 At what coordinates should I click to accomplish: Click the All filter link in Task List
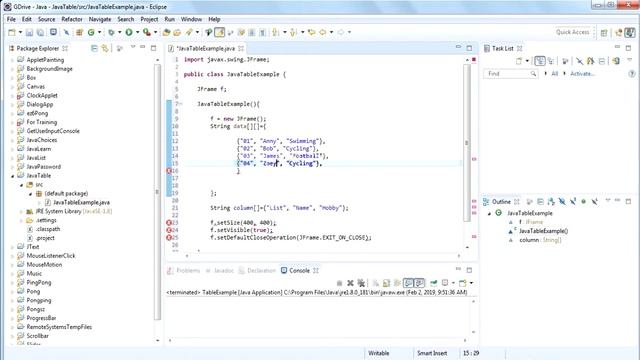[x=554, y=74]
